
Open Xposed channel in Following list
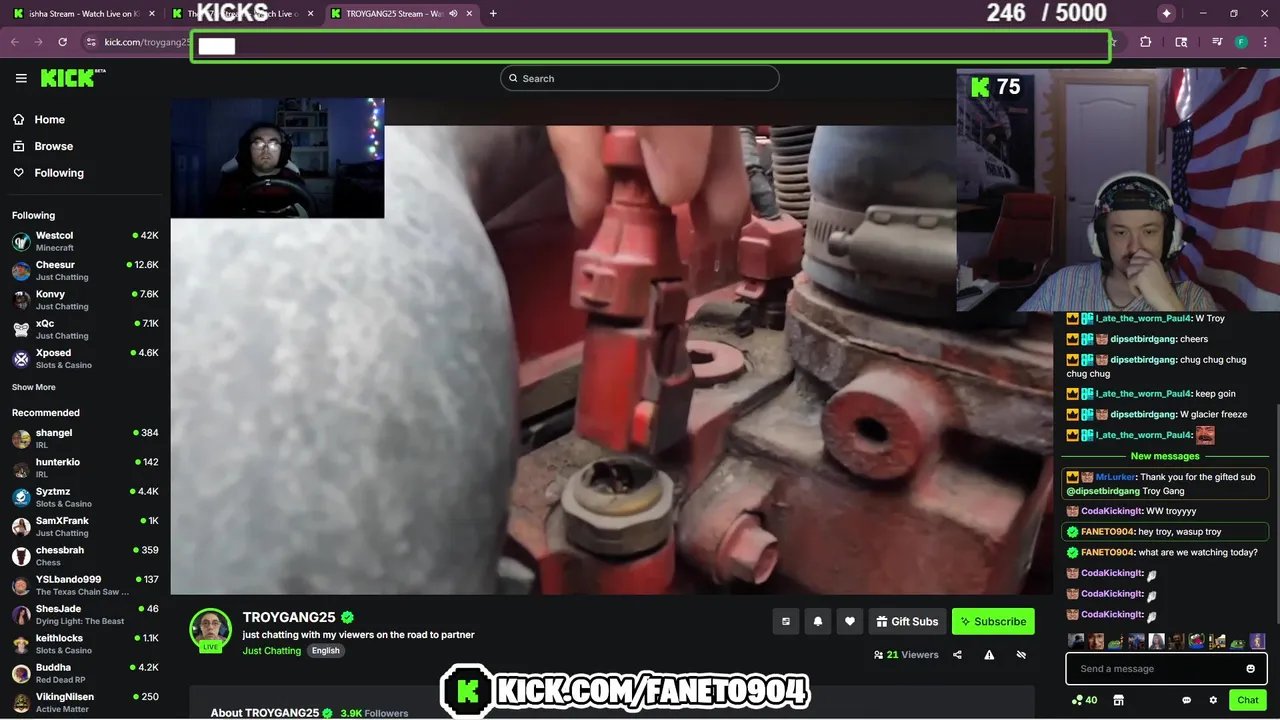point(85,358)
